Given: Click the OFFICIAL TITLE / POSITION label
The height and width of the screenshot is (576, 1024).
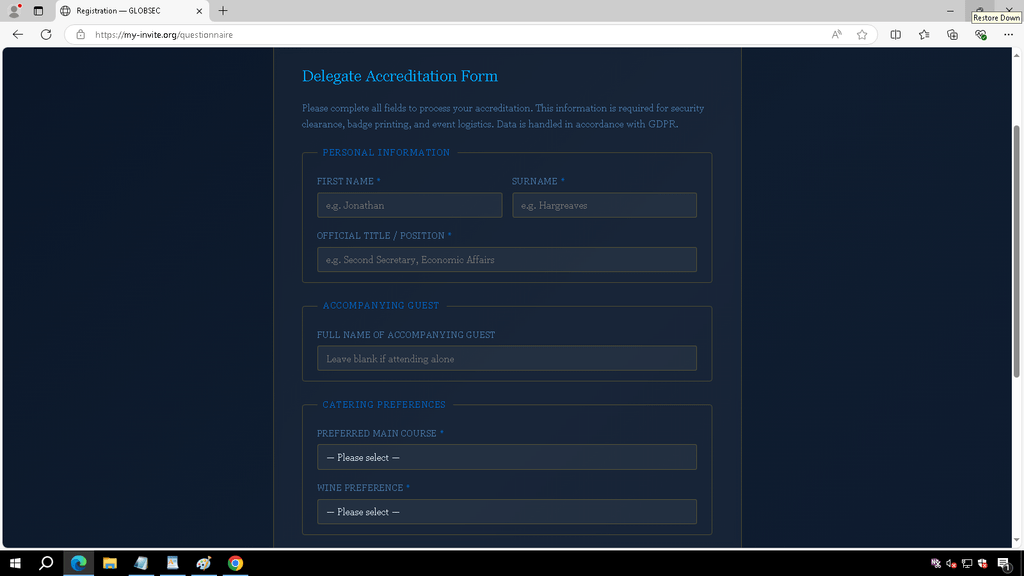Looking at the screenshot, I should pos(381,235).
